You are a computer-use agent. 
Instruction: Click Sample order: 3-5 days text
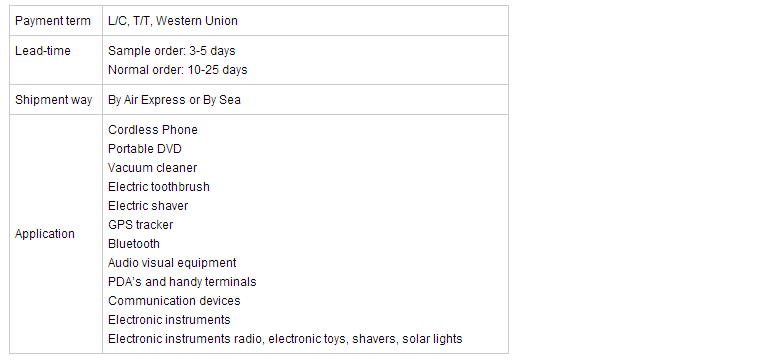point(171,51)
